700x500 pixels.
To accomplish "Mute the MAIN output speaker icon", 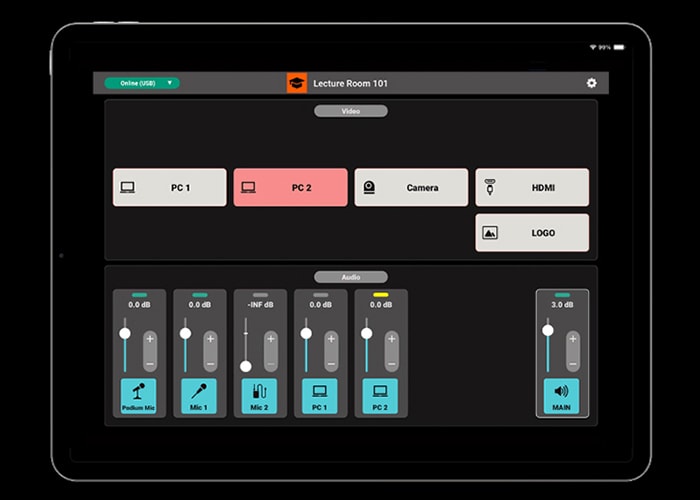I will pyautogui.click(x=562, y=395).
